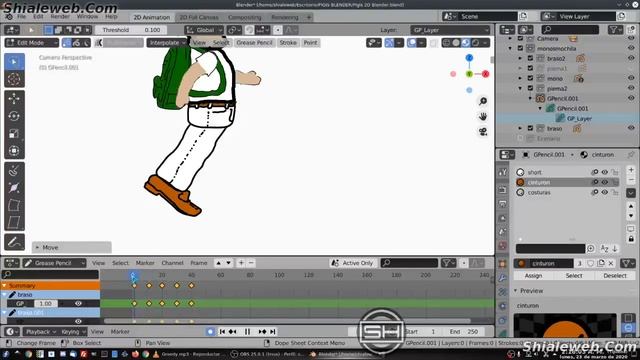Click the Assign button for the material
This screenshot has height=360, width=640.
click(x=533, y=276)
